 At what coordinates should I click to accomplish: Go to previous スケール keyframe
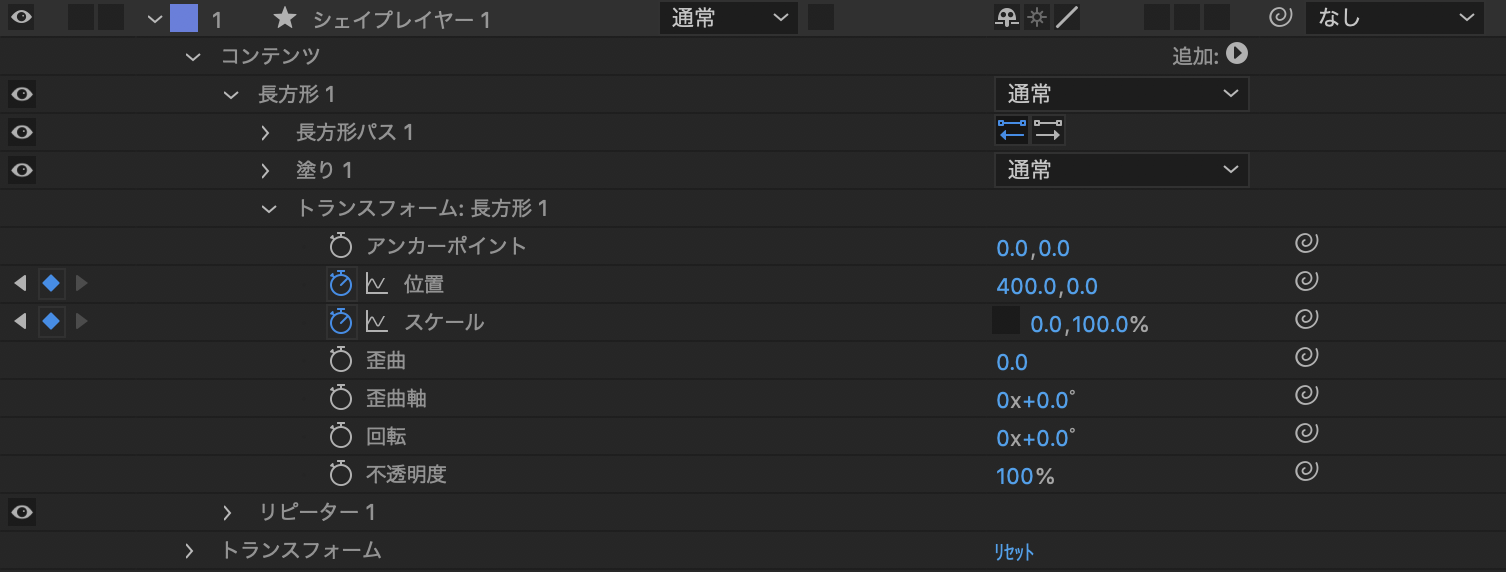(x=20, y=322)
